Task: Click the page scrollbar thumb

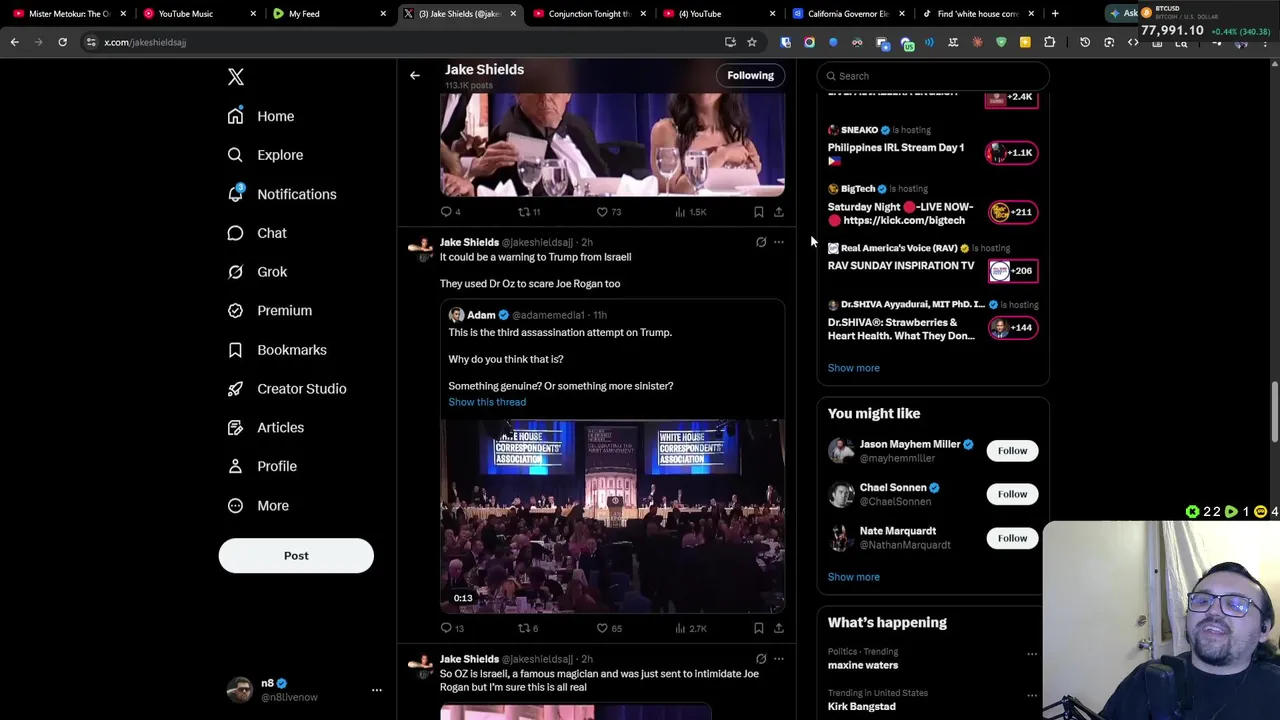Action: 1274,411
